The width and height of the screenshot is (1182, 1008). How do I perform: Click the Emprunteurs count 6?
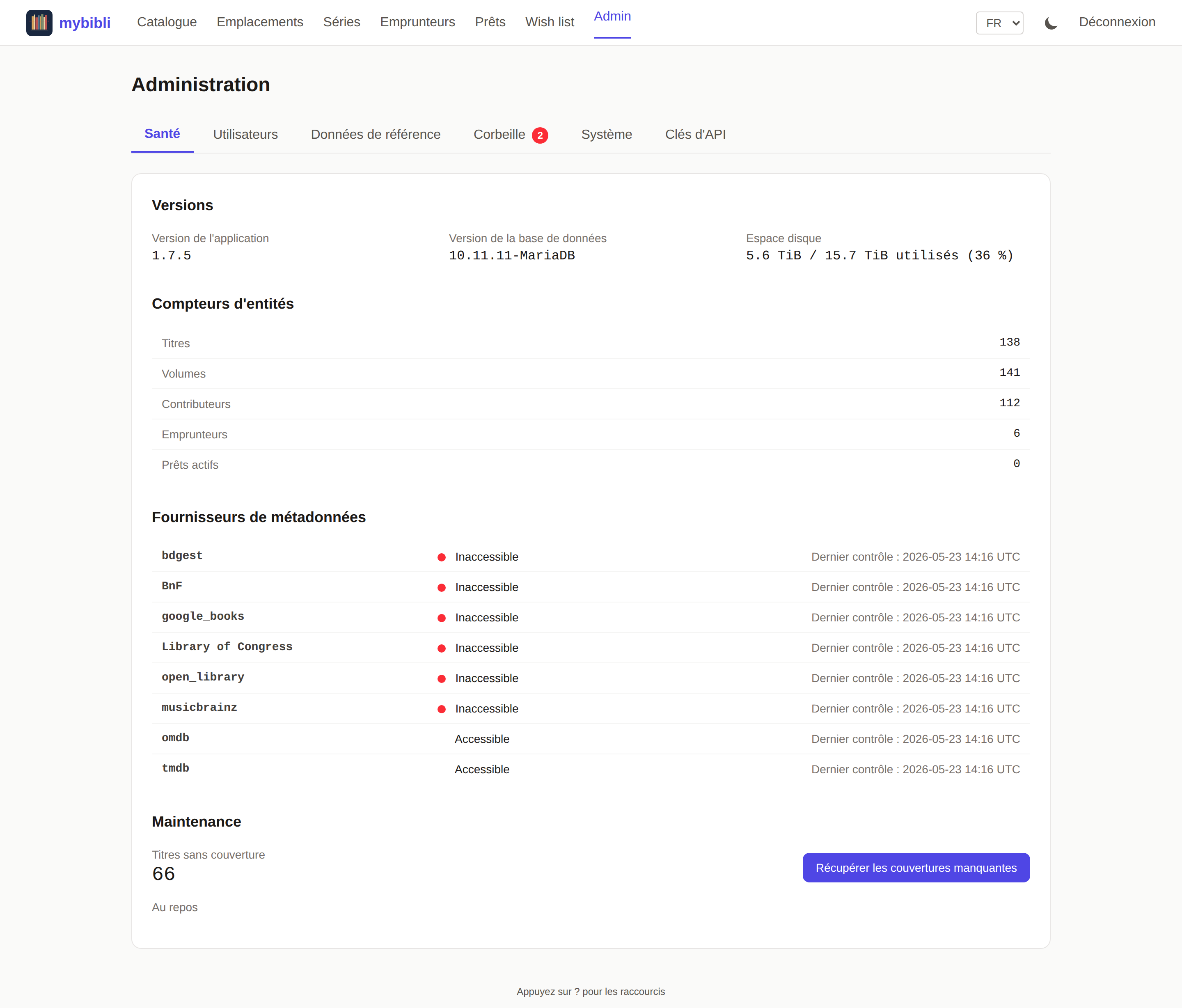[1016, 433]
